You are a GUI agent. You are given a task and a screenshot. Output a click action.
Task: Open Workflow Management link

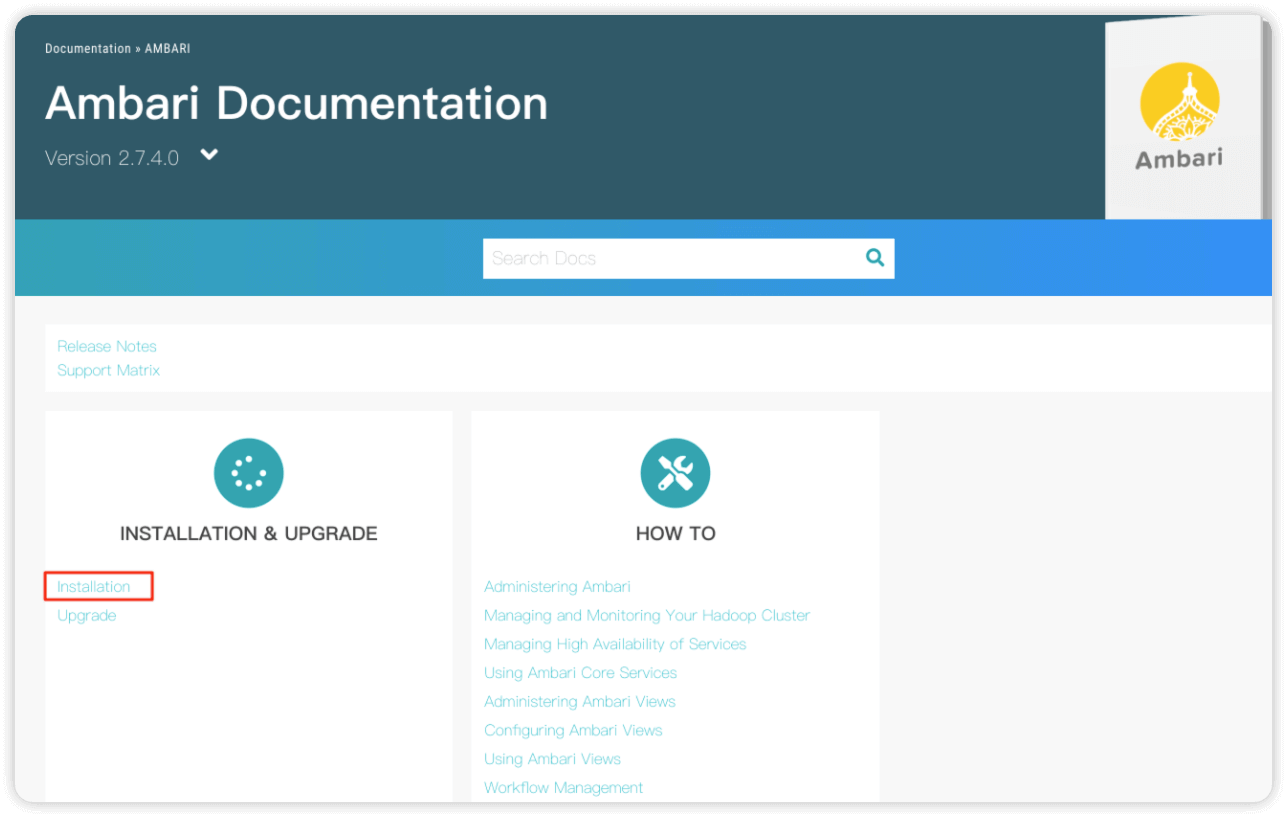[564, 788]
